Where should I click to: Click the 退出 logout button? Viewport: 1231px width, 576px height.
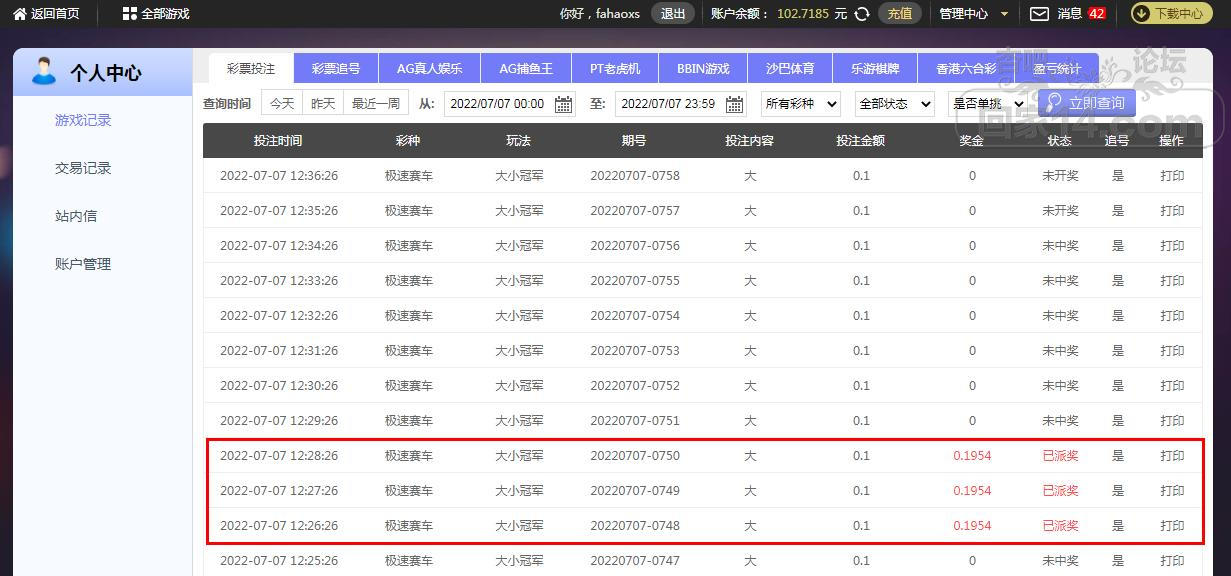pos(673,14)
